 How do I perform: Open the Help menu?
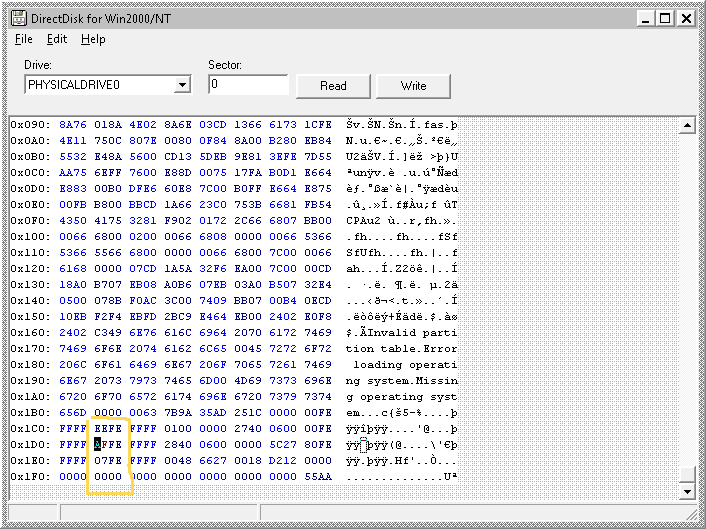[93, 39]
